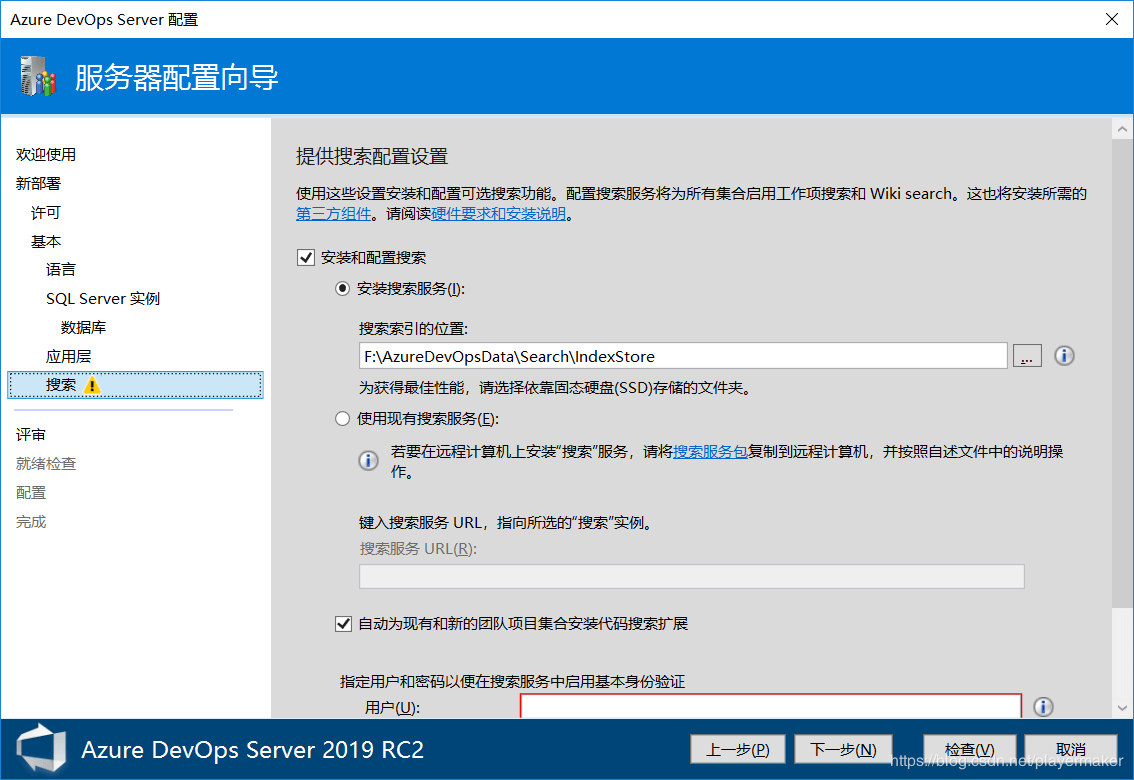Open the 搜索服务包 link
The image size is (1134, 780).
pyautogui.click(x=710, y=451)
